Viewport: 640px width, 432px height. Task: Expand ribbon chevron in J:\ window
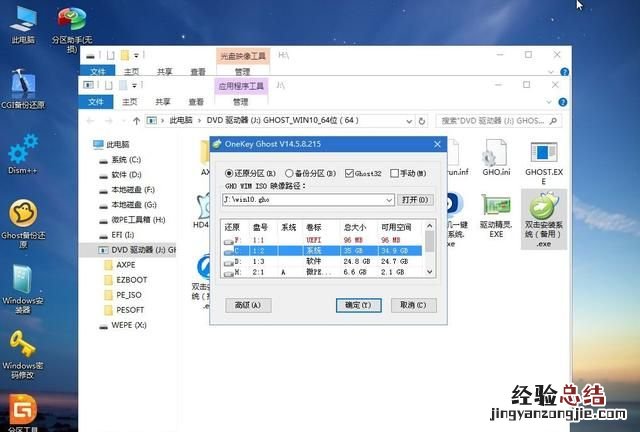click(549, 102)
